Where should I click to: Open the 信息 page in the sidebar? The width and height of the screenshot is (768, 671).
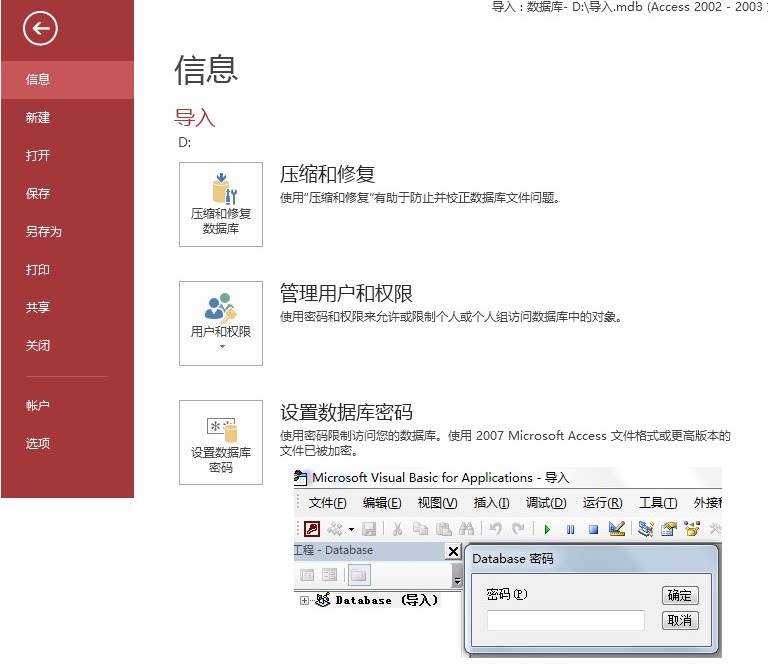(68, 79)
